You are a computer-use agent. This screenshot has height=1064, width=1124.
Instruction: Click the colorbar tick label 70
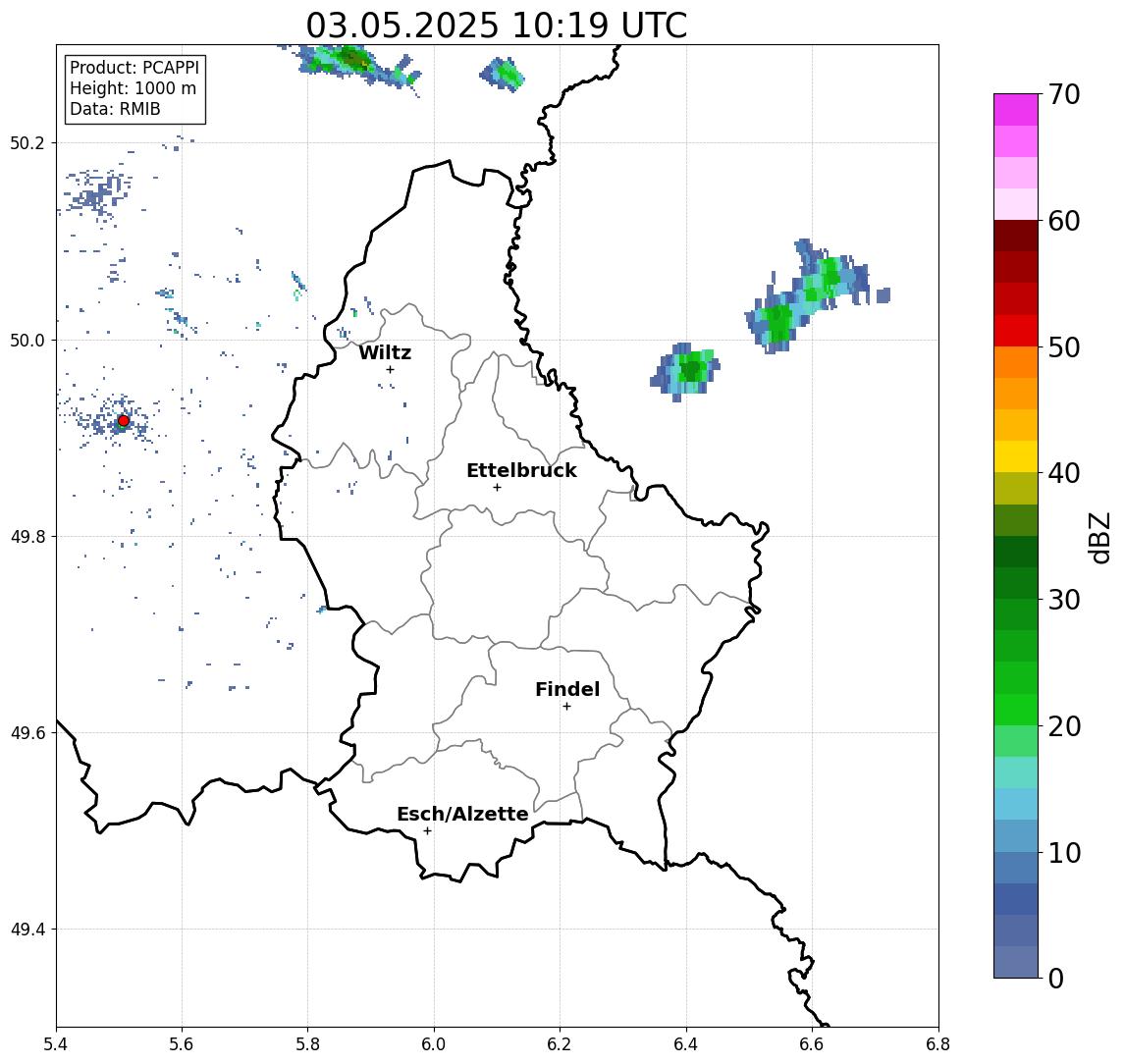click(x=1064, y=94)
